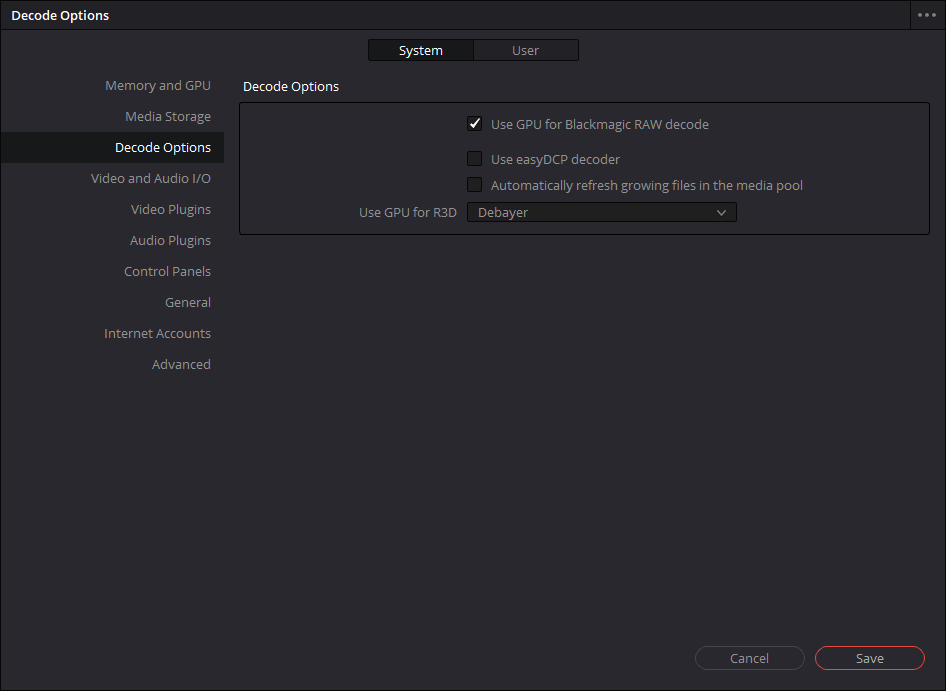Viewport: 946px width, 691px height.
Task: Go to Video Plugins section
Action: click(171, 209)
